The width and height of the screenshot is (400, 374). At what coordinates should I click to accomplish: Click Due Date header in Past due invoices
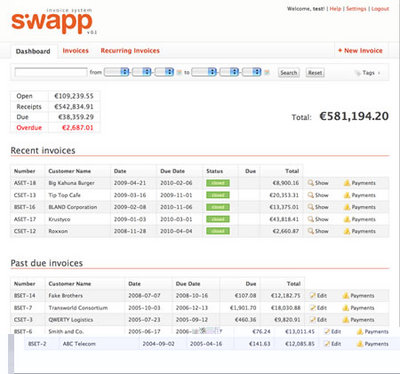coord(188,284)
